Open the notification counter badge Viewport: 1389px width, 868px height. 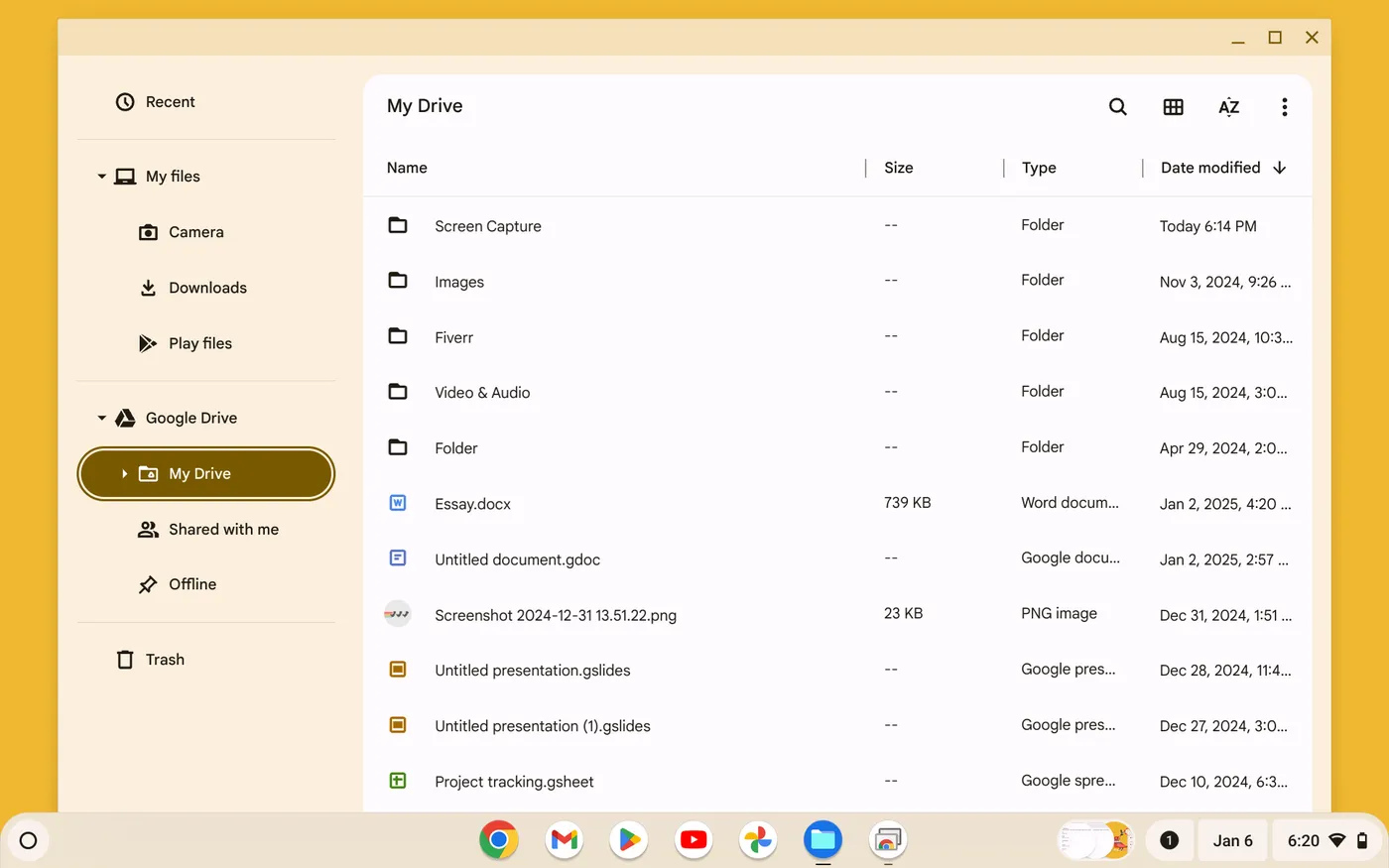pos(1169,841)
